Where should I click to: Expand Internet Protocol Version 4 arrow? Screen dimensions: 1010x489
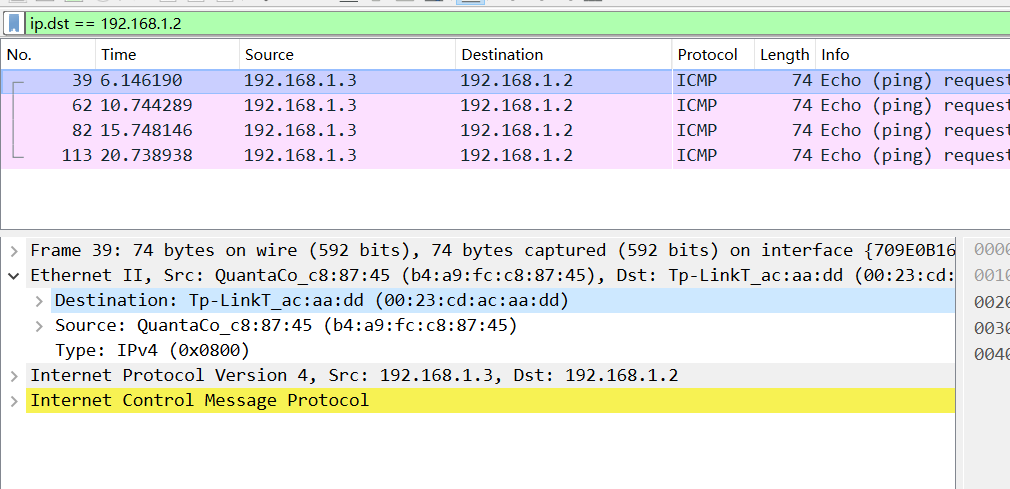point(14,375)
